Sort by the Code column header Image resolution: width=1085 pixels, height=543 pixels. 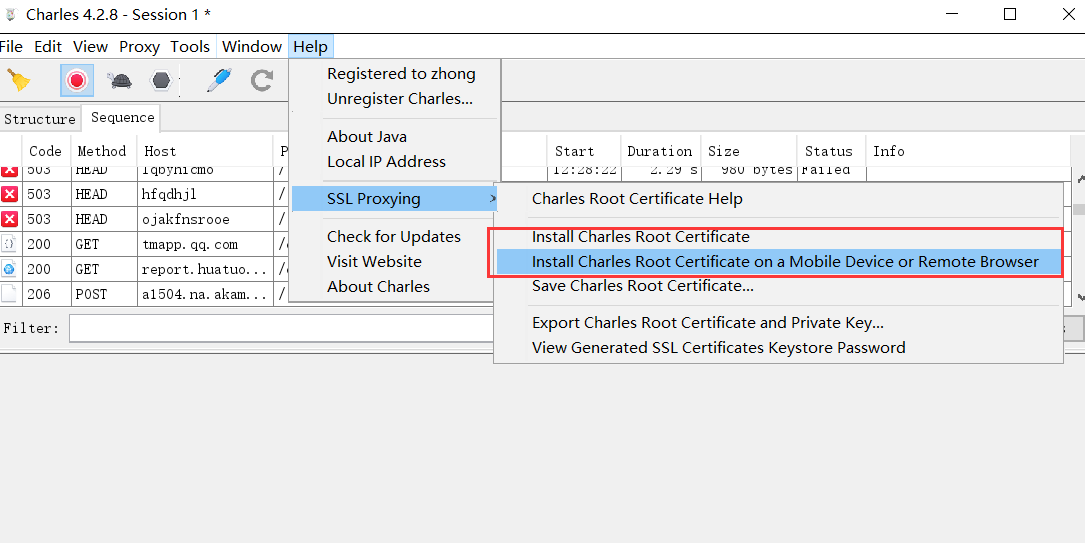point(46,151)
